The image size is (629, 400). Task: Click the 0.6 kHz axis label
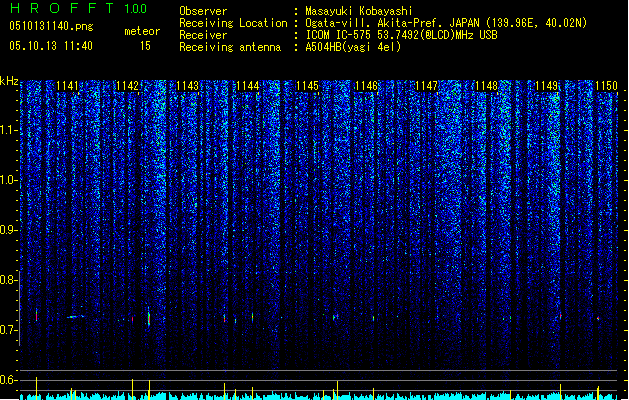click(9, 380)
